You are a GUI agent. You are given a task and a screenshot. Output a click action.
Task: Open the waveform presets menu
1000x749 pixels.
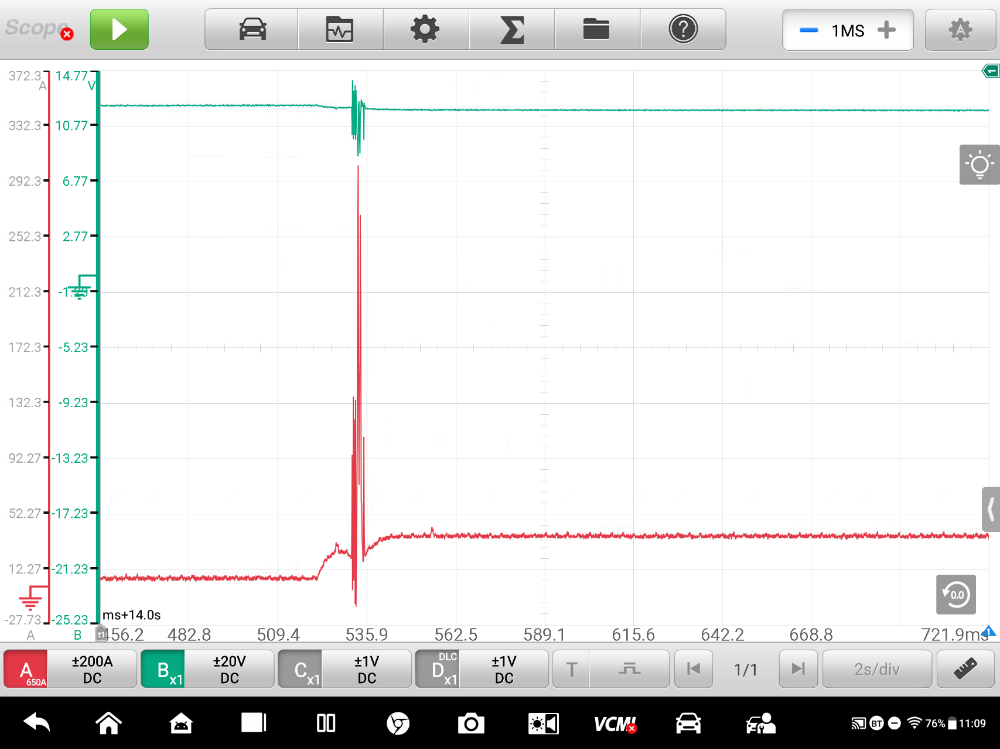[x=340, y=30]
